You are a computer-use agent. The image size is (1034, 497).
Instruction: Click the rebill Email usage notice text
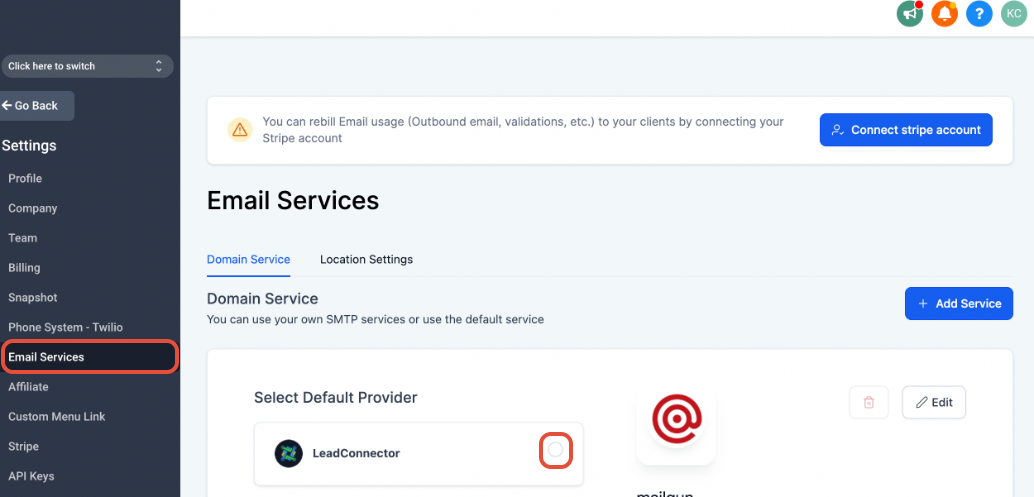pyautogui.click(x=523, y=130)
